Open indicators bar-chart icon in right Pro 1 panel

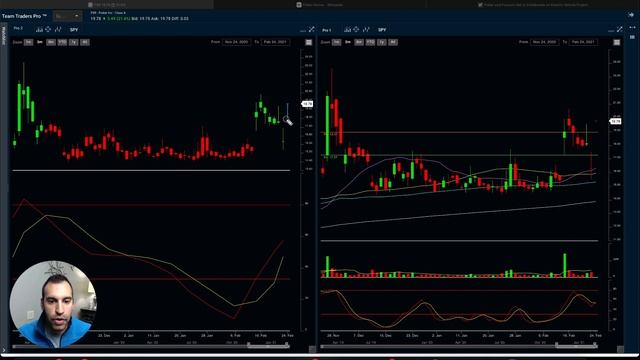(347, 29)
